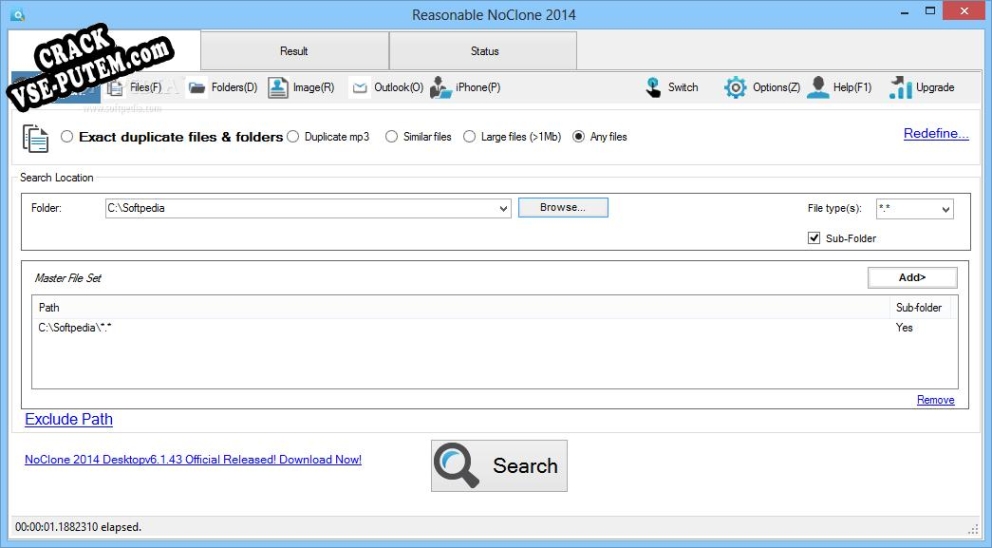The width and height of the screenshot is (992, 548).
Task: Minimize the NoClone window
Action: [x=905, y=11]
